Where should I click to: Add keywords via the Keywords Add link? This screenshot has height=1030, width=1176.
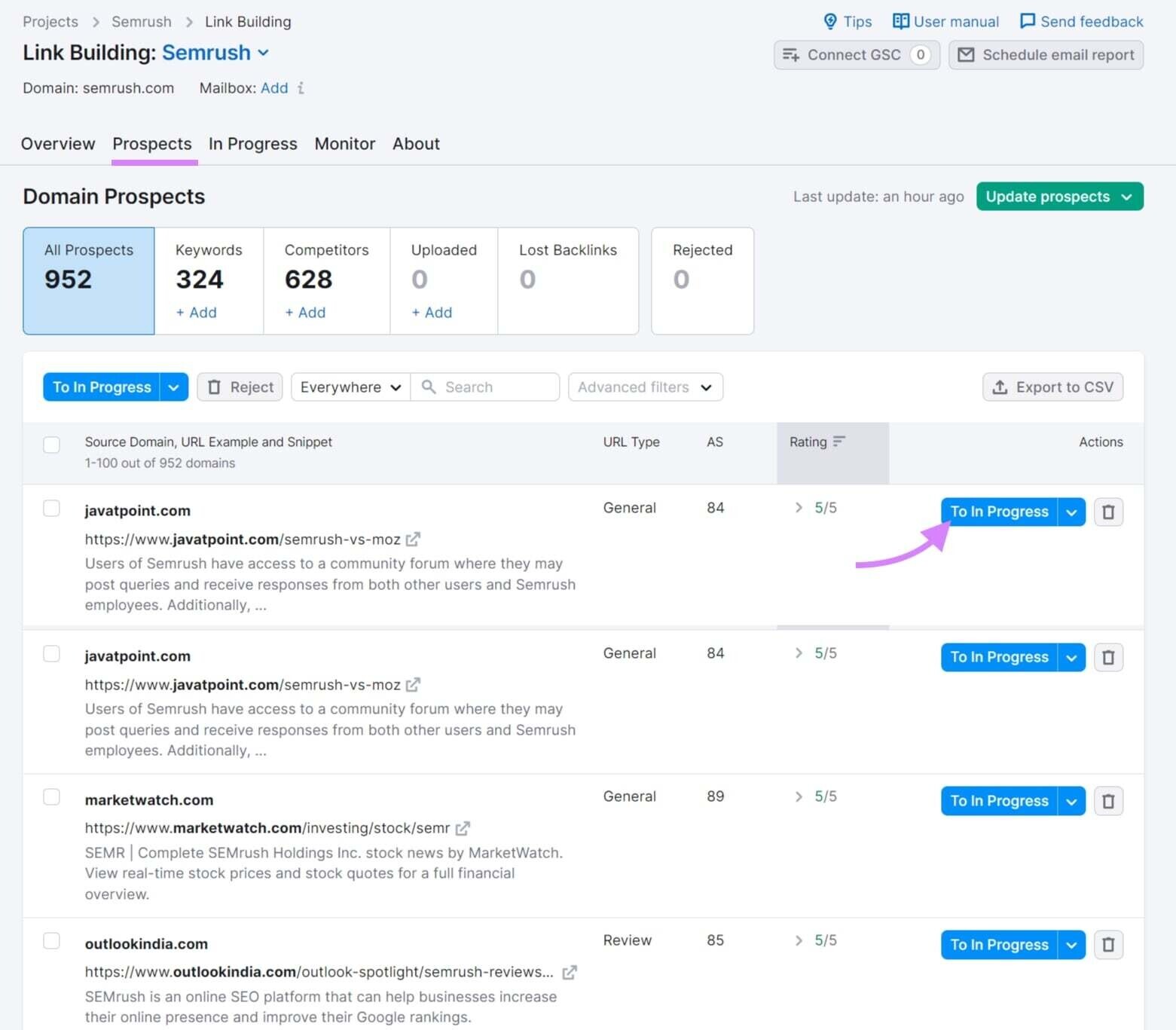tap(197, 312)
